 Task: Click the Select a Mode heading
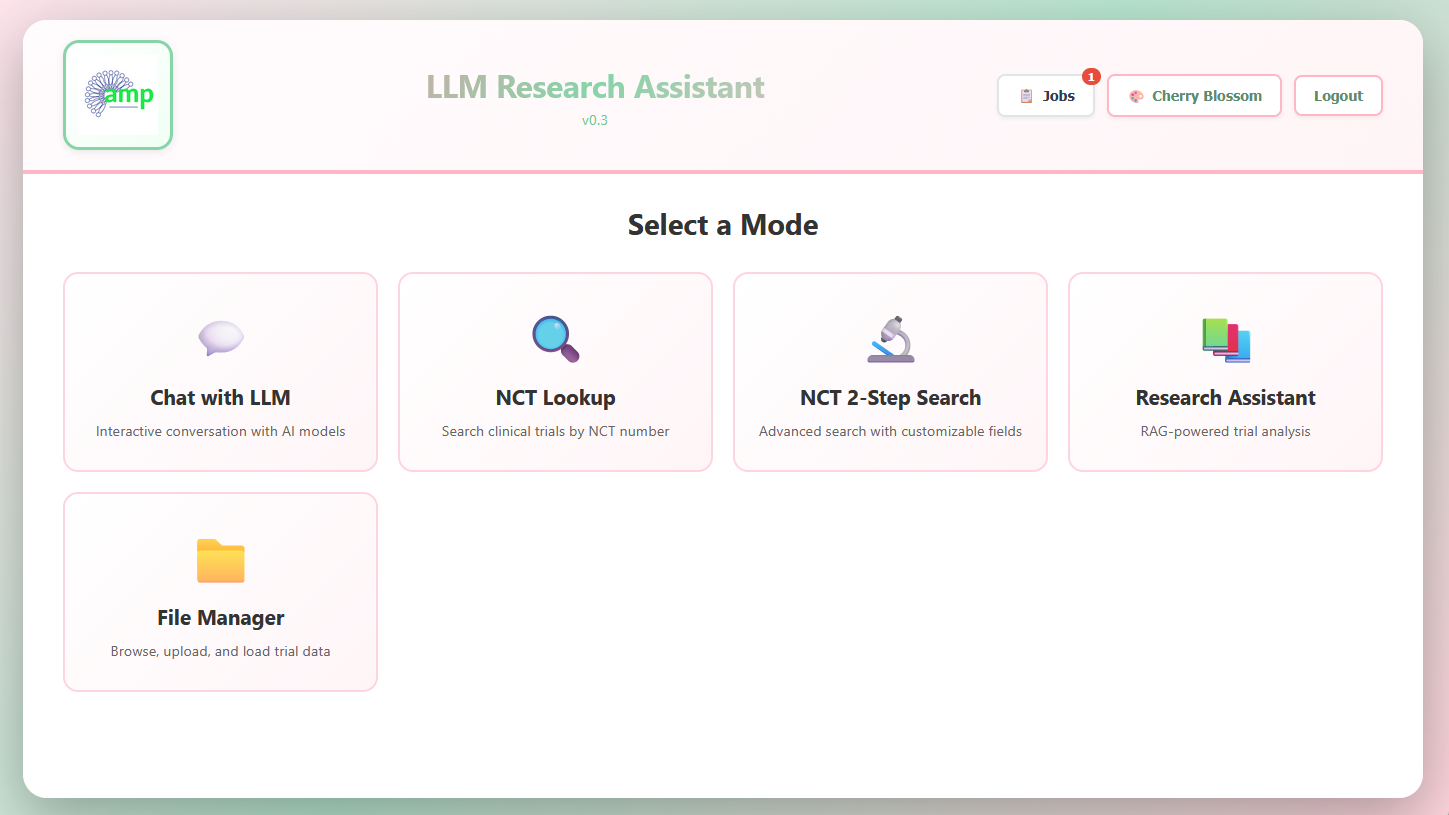722,225
